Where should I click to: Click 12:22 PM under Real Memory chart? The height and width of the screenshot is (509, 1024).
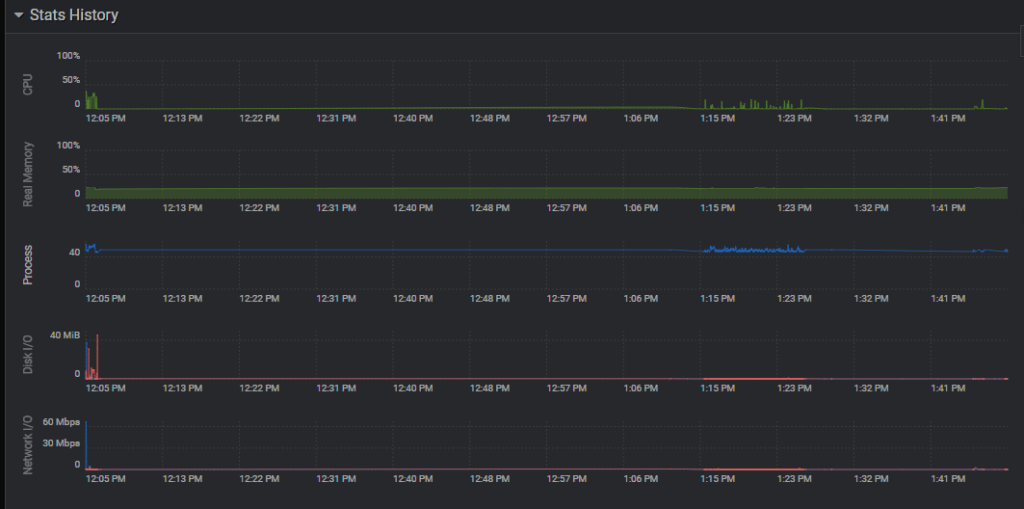pos(259,208)
